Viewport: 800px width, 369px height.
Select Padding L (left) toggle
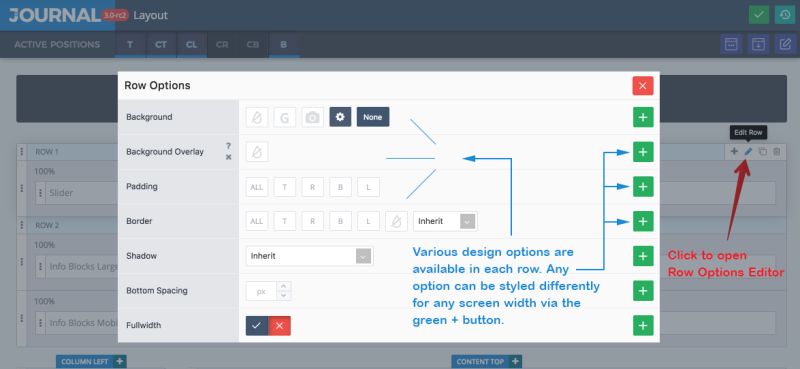pyautogui.click(x=368, y=187)
